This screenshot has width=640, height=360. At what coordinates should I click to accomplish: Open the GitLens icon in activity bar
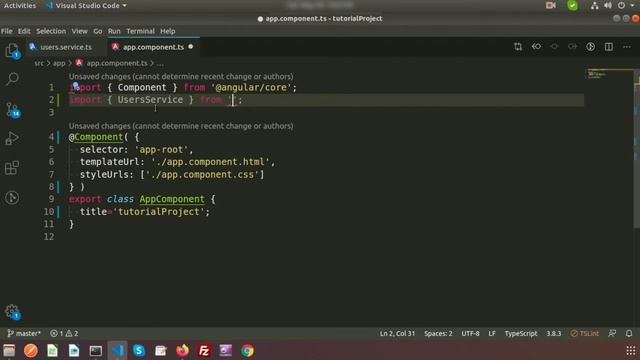(12, 198)
